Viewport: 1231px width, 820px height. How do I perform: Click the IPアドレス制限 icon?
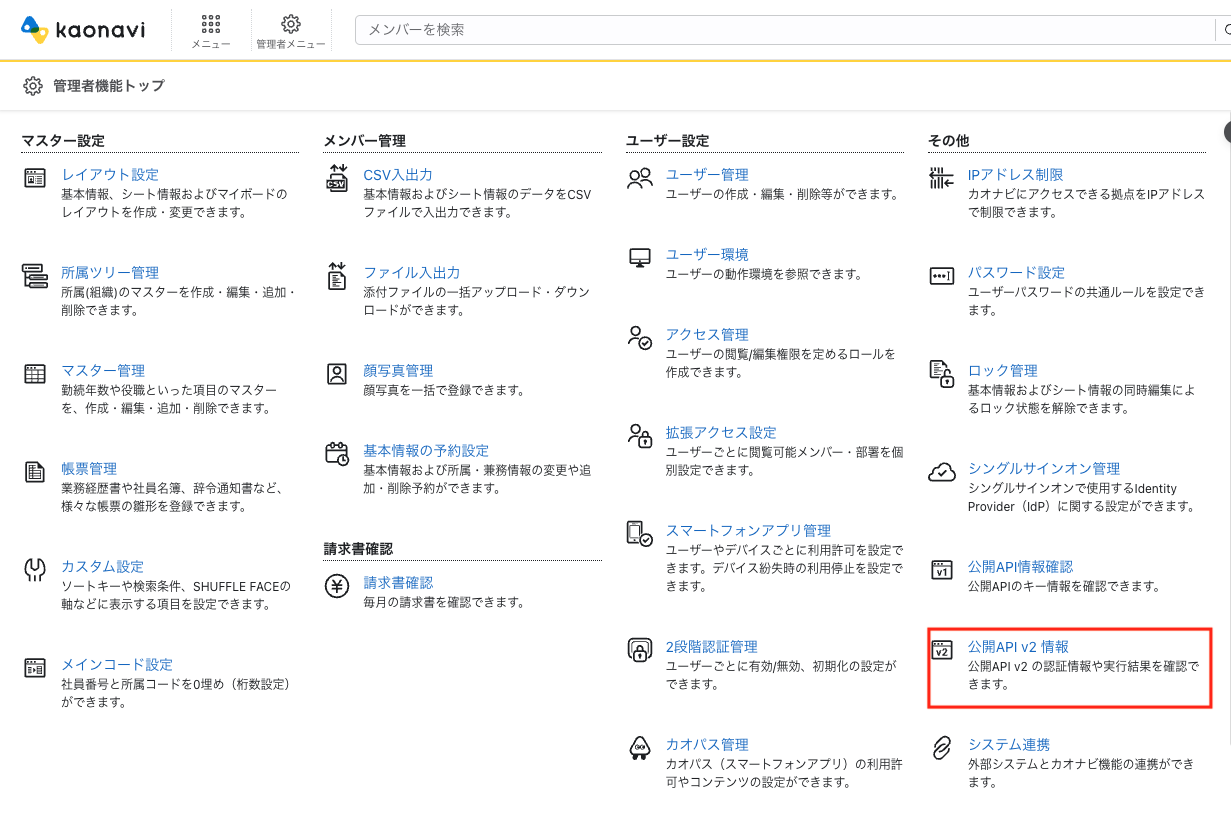[x=941, y=178]
